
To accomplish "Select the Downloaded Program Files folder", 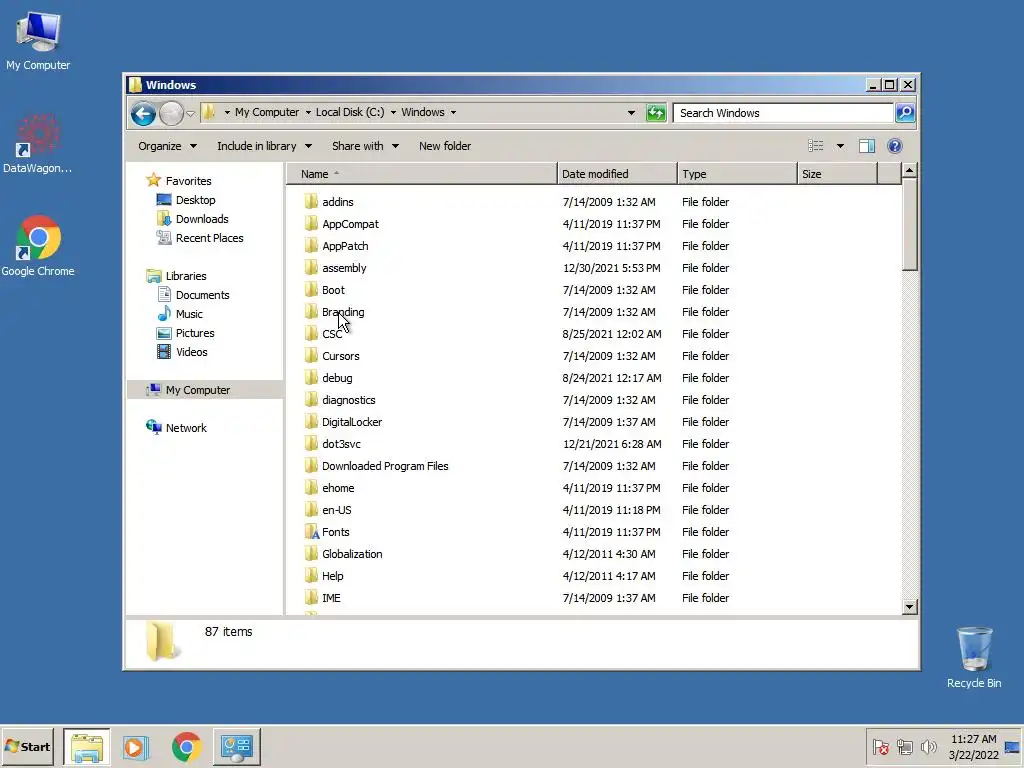I will (x=385, y=466).
